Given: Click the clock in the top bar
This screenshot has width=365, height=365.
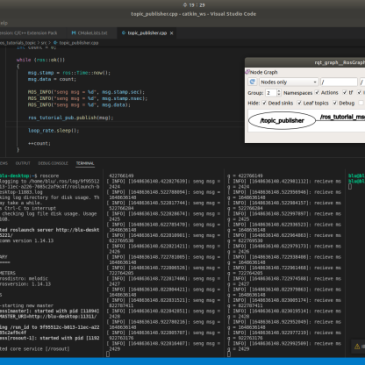Looking at the screenshot, I should [x=194, y=5].
